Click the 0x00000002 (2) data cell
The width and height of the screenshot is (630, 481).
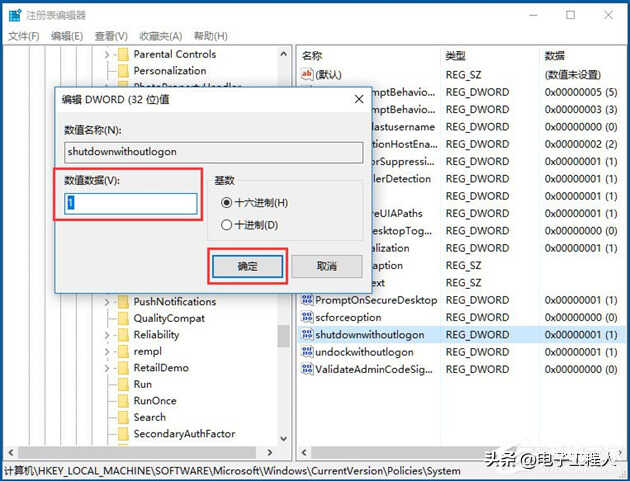tap(581, 144)
